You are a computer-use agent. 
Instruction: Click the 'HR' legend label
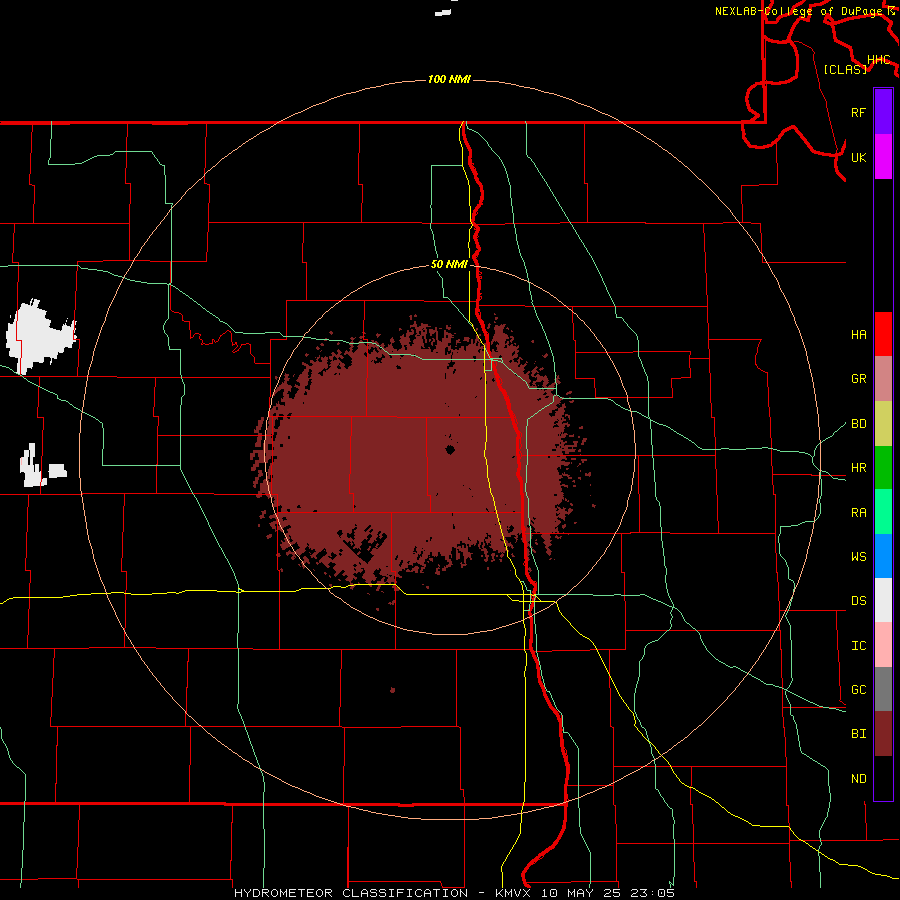pos(859,468)
